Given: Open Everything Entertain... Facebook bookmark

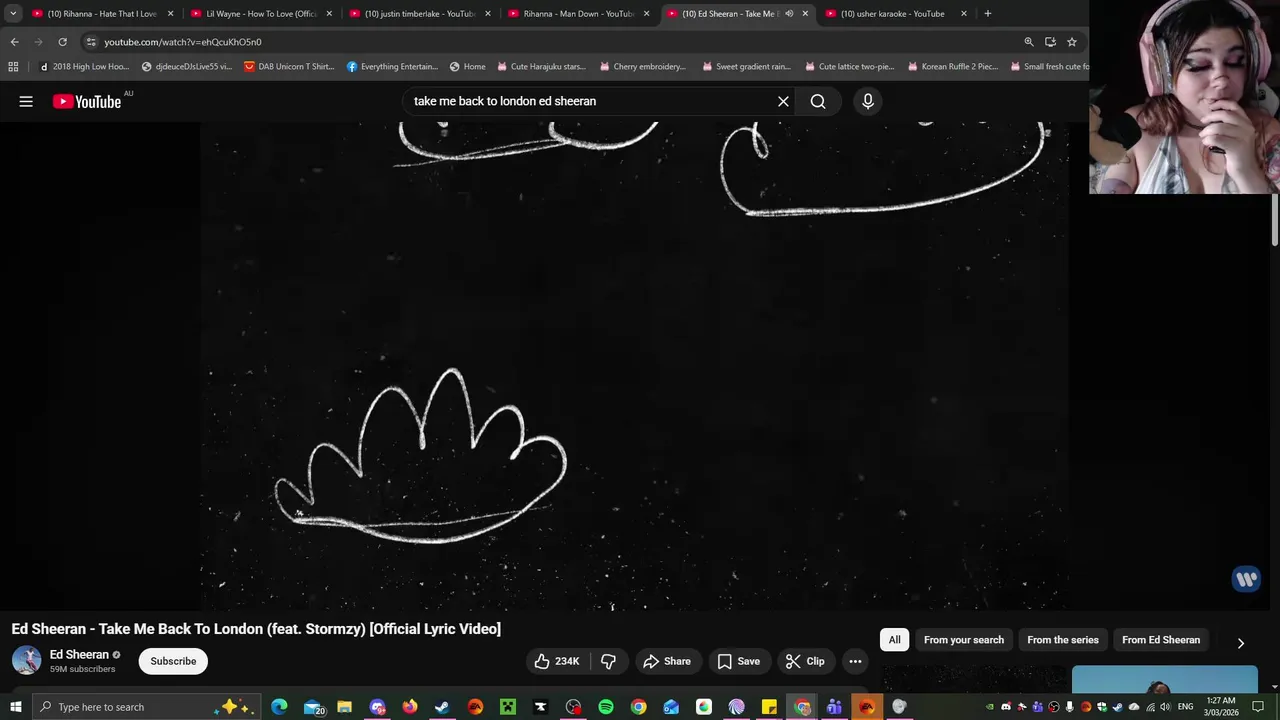Looking at the screenshot, I should pos(392,67).
